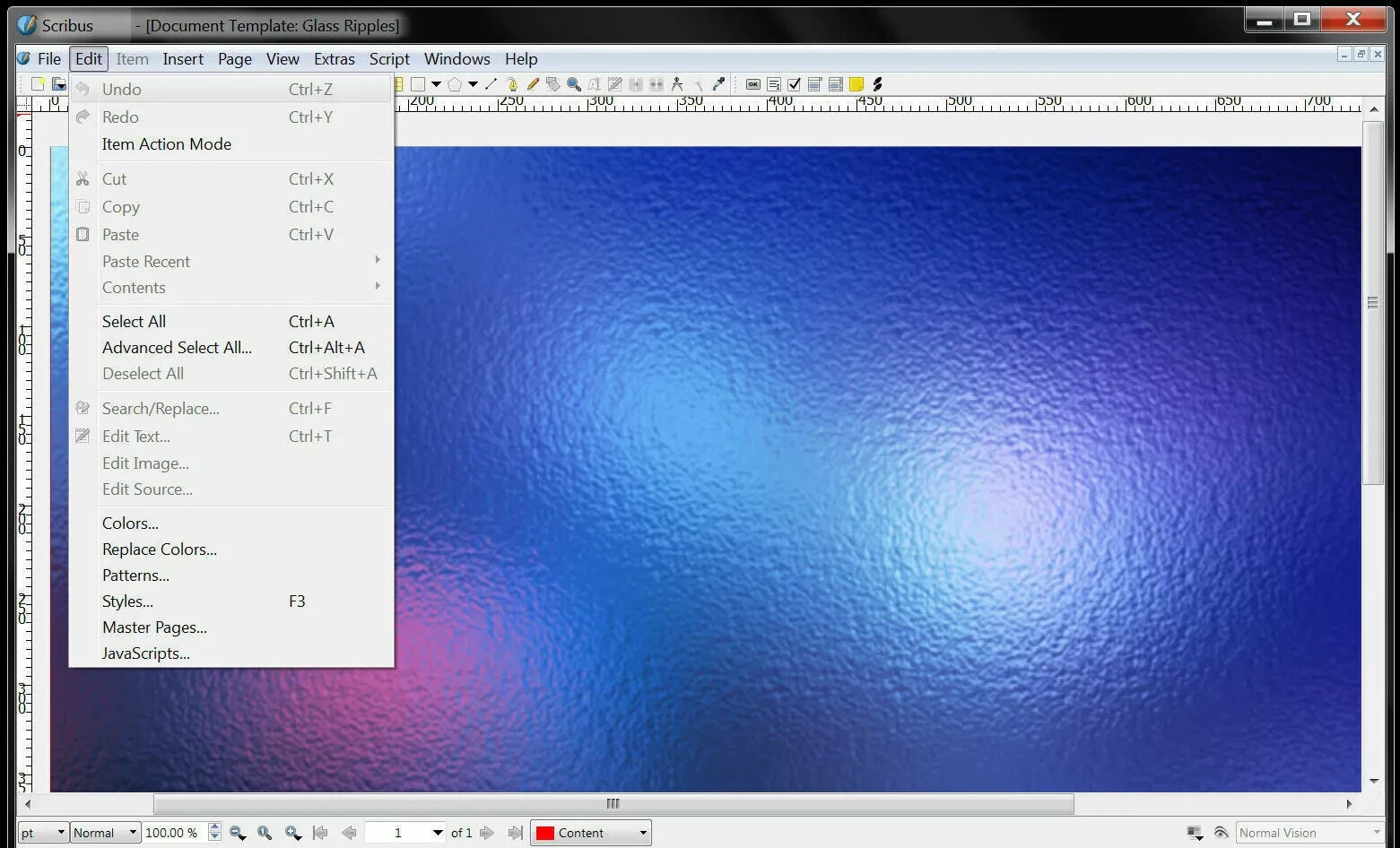This screenshot has height=848, width=1400.
Task: Select the Eye Dropper tool
Action: tap(718, 84)
